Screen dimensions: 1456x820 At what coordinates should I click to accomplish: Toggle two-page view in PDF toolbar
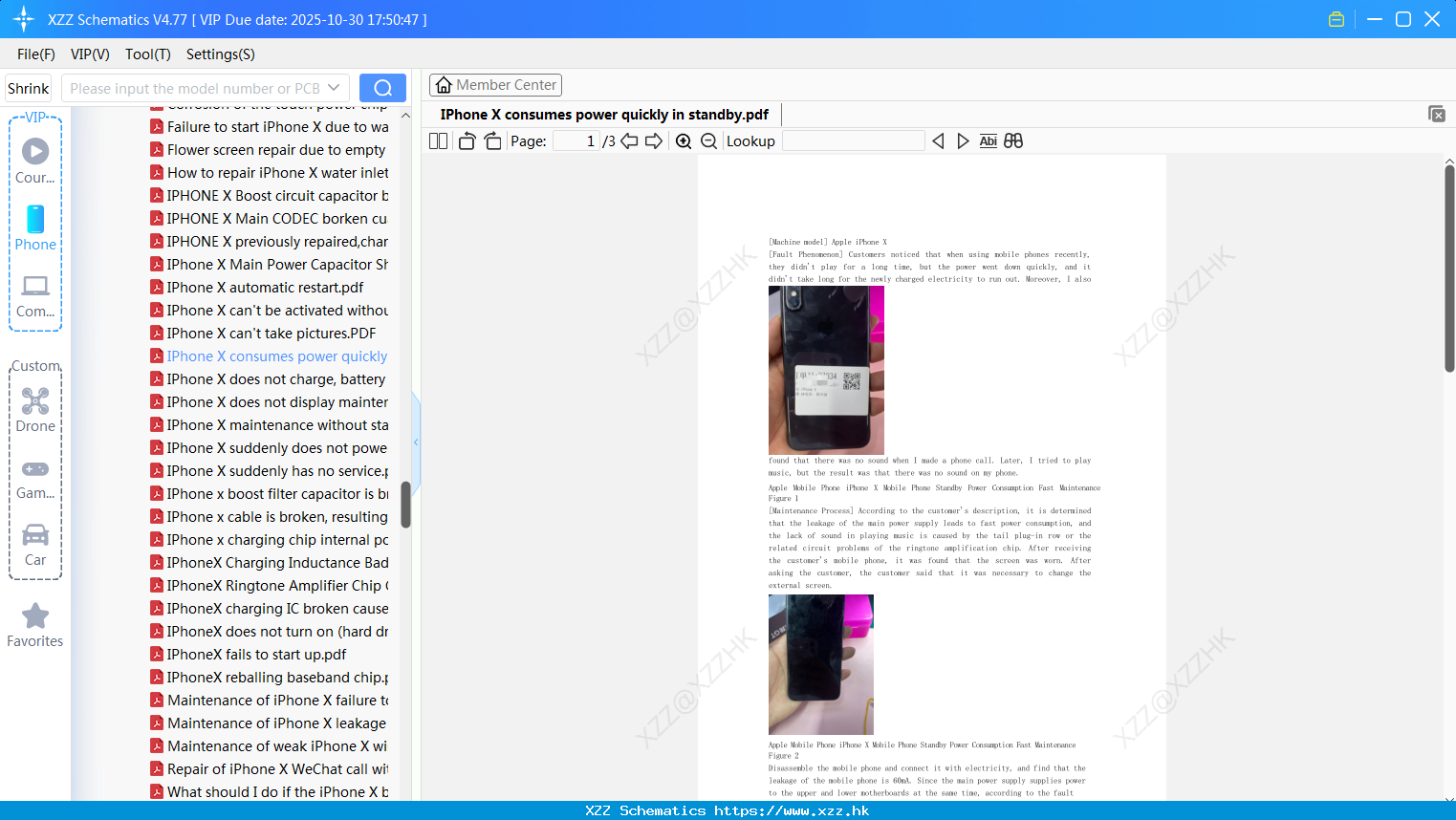(439, 140)
